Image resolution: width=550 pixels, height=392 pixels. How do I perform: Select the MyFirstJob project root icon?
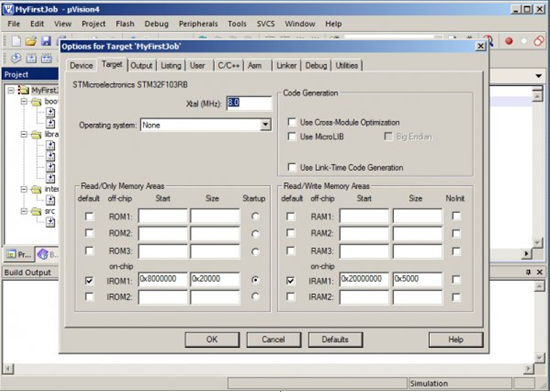coord(24,90)
